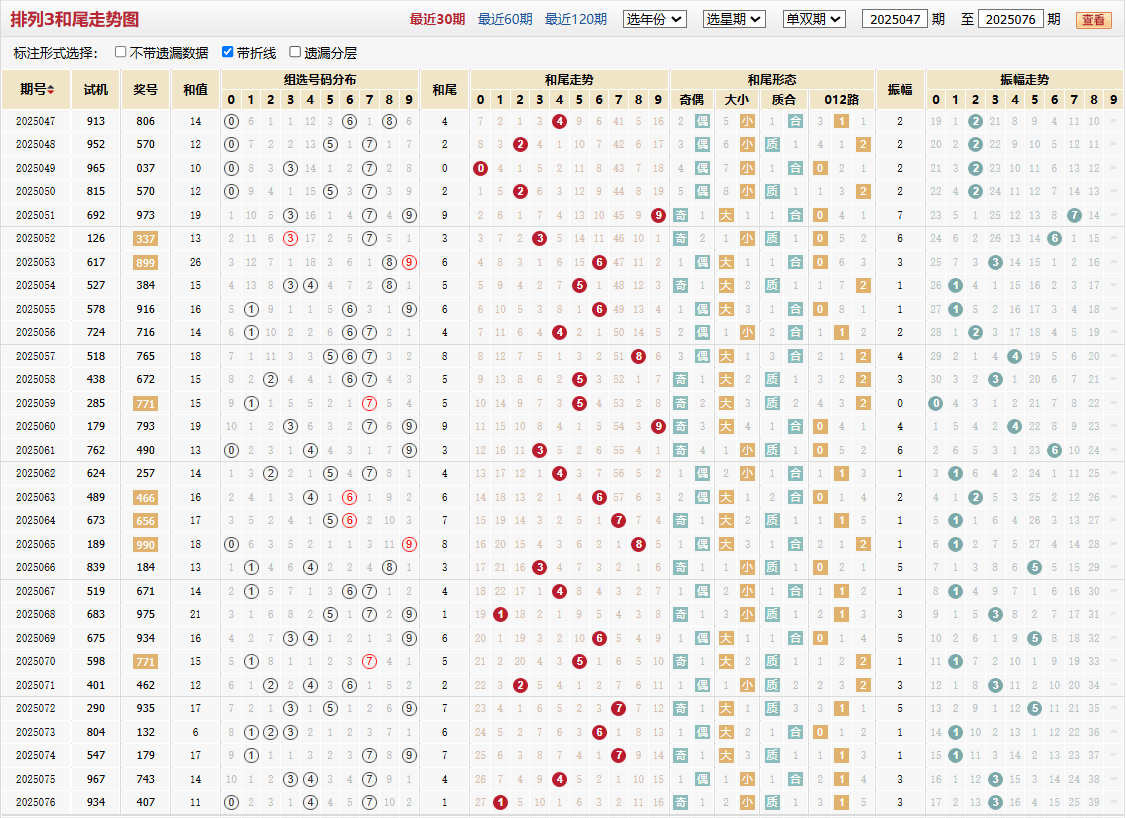Click period number 2025073
This screenshot has height=818, width=1126.
(36, 733)
